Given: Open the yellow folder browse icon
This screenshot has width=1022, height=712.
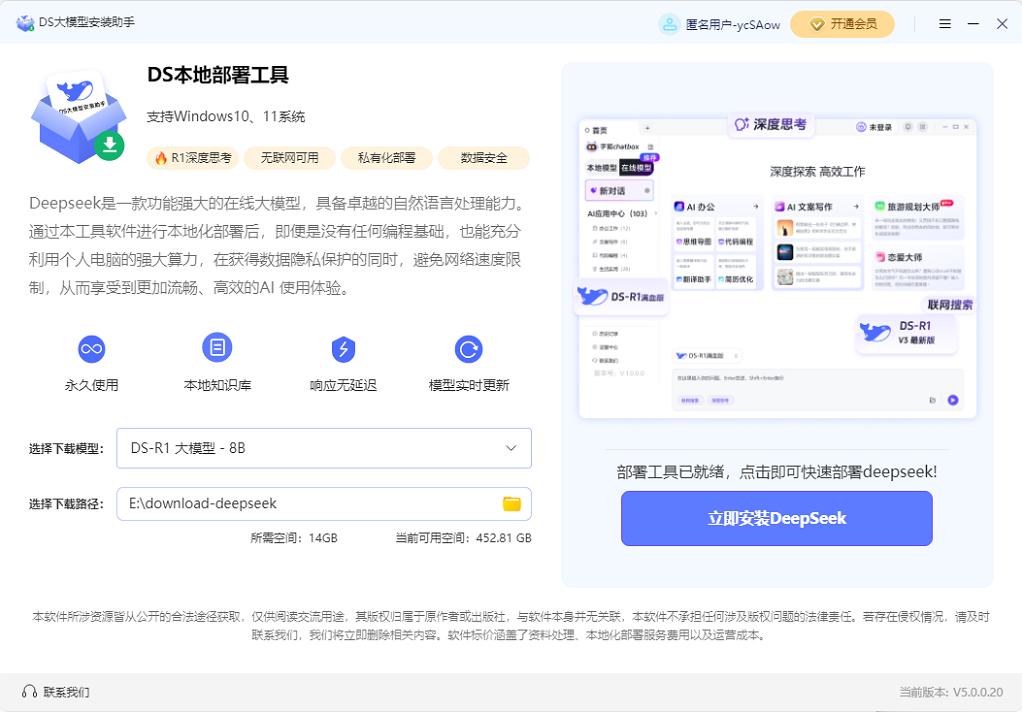Looking at the screenshot, I should click(512, 504).
